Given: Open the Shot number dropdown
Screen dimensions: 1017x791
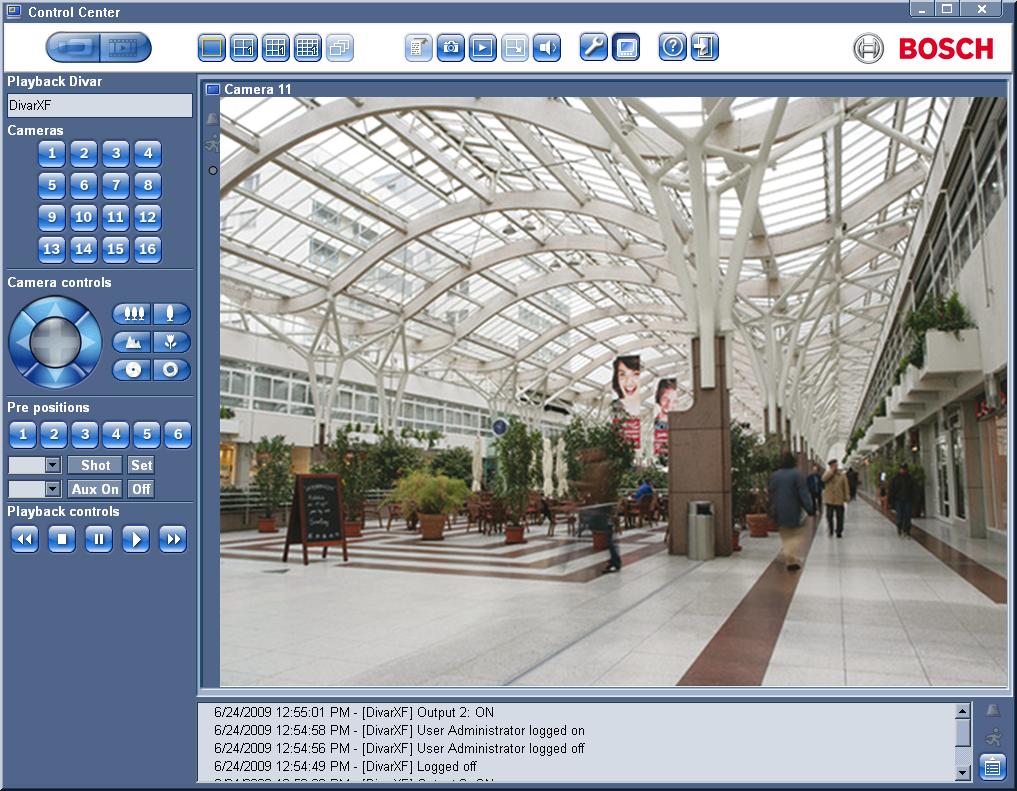Looking at the screenshot, I should (x=53, y=465).
